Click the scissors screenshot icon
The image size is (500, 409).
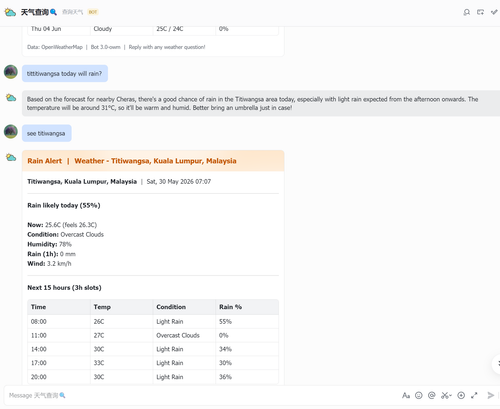444,395
